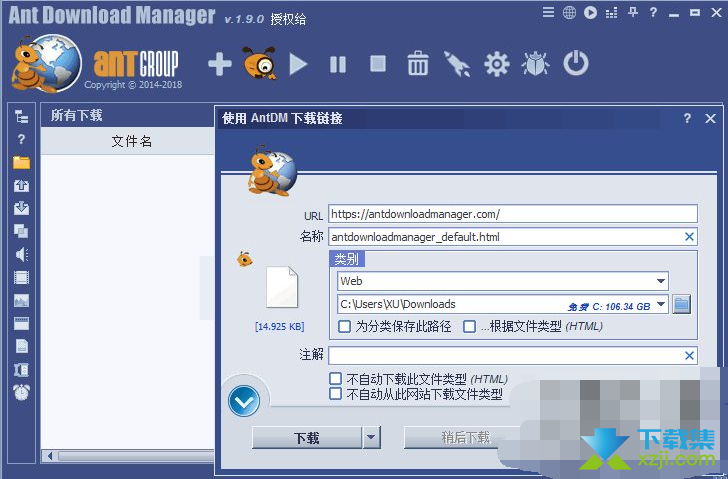Image resolution: width=728 pixels, height=479 pixels.
Task: Click the 下载 button
Action: click(307, 437)
